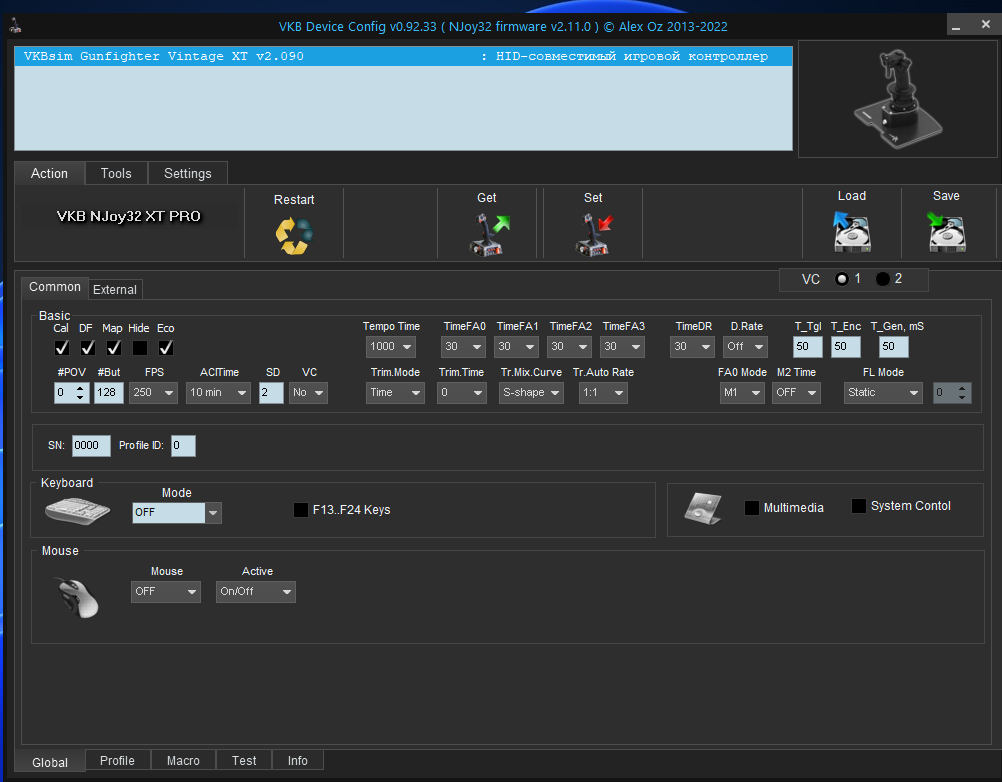
Task: Open the TimeFA0 dropdown
Action: 463,347
